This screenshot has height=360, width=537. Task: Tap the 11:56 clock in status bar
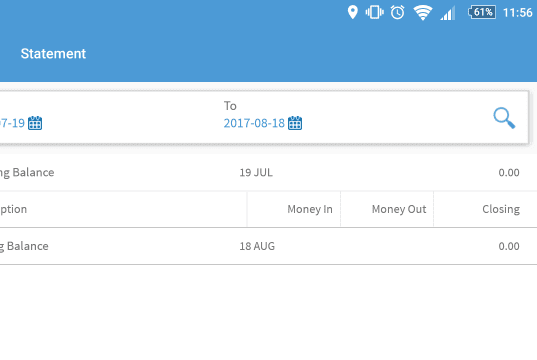click(x=517, y=13)
